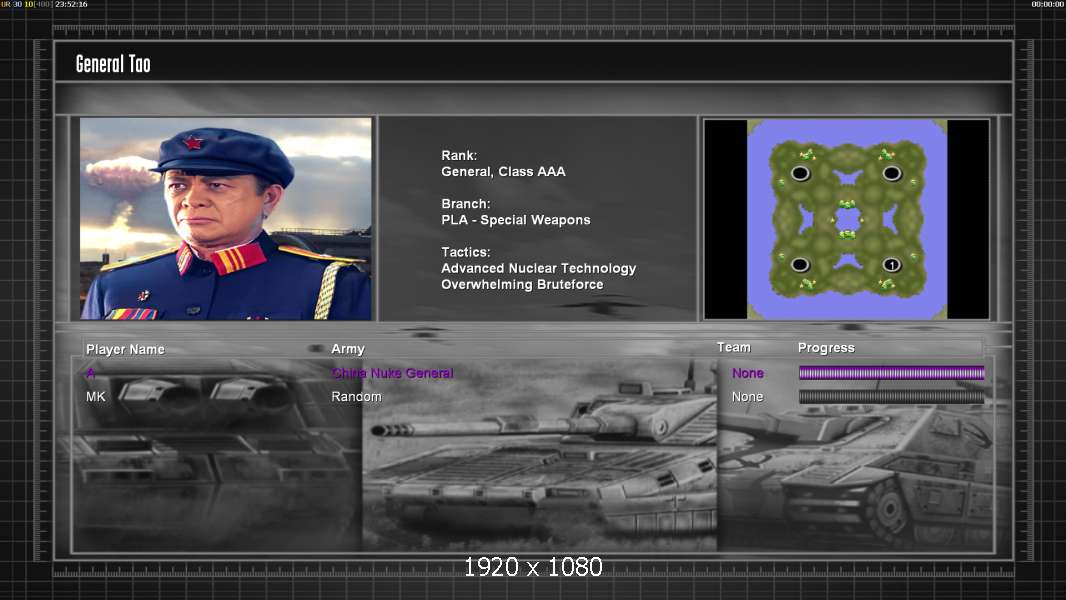Viewport: 1066px width, 600px height.
Task: Click player name 'A' in purple
Action: click(90, 373)
